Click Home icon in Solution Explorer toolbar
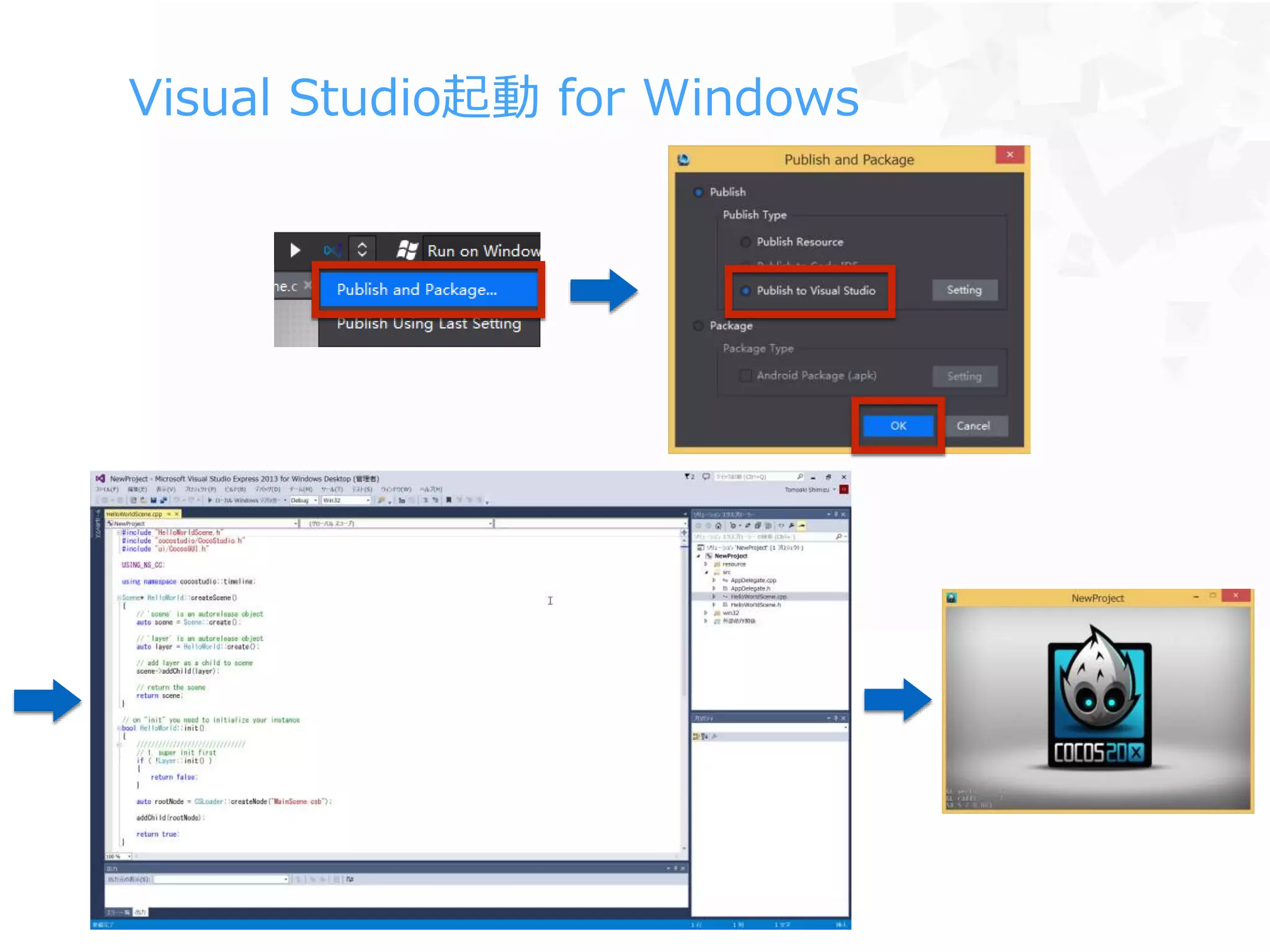Viewport: 1270px width, 952px height. tap(718, 526)
